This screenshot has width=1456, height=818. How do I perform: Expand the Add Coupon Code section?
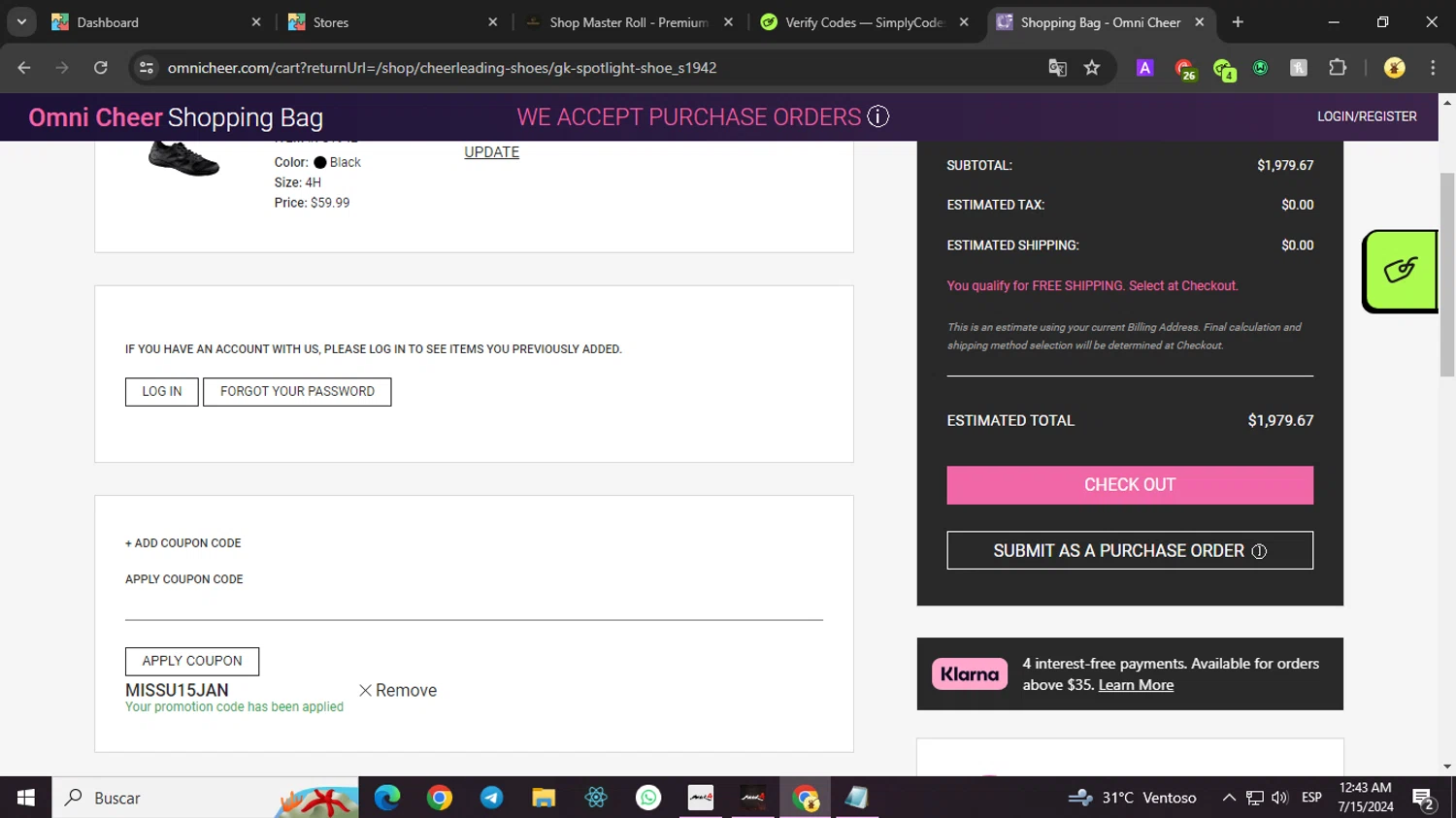tap(182, 543)
